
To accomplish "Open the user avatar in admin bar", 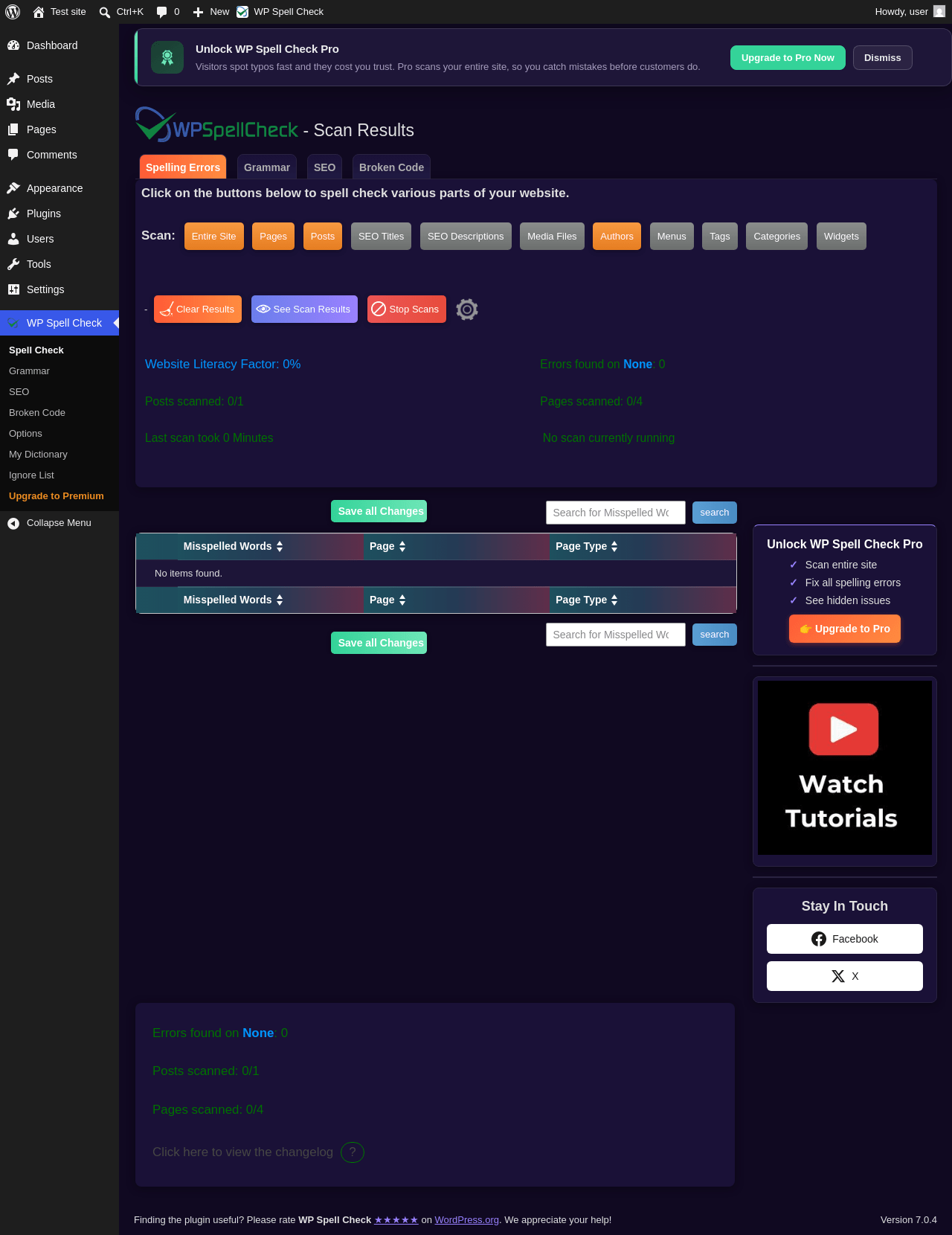I will pos(939,12).
